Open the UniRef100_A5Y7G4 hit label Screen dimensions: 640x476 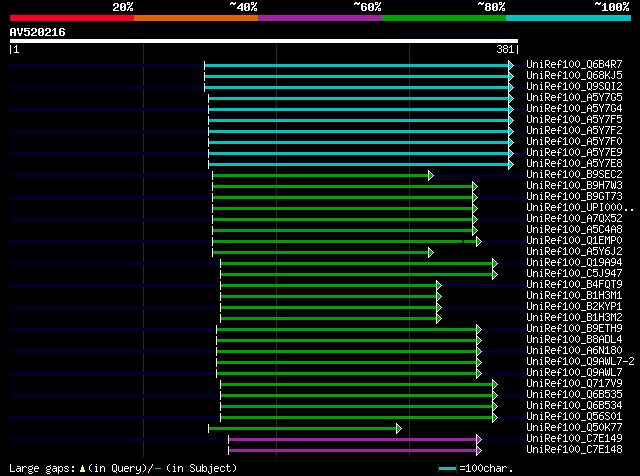pos(574,109)
